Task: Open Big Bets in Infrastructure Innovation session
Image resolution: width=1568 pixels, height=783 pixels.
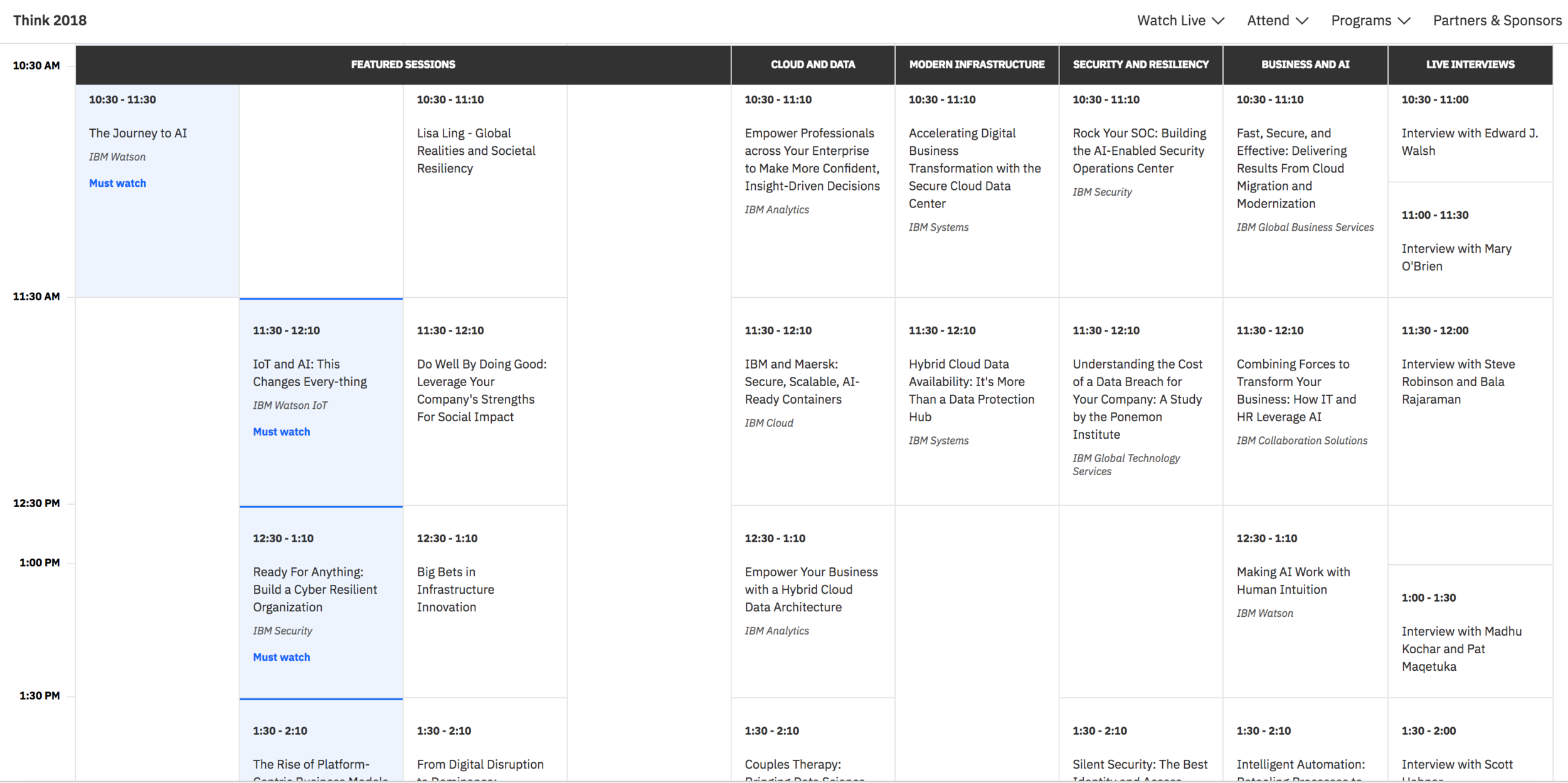Action: [x=455, y=589]
